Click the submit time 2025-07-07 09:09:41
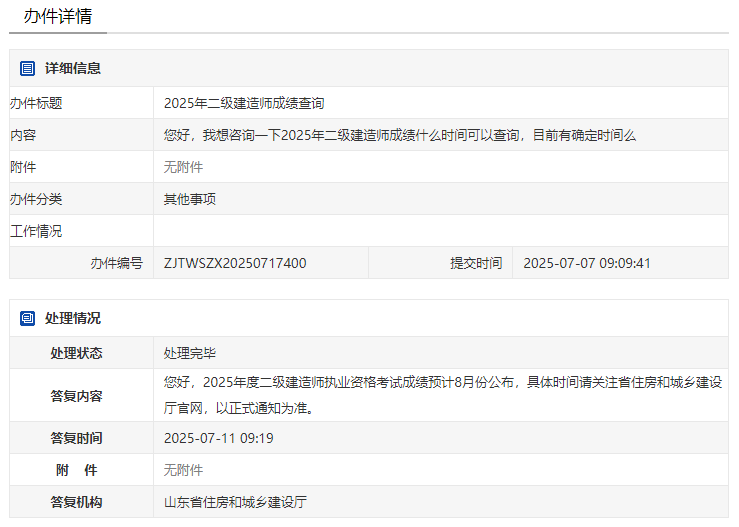This screenshot has width=739, height=527. (587, 263)
